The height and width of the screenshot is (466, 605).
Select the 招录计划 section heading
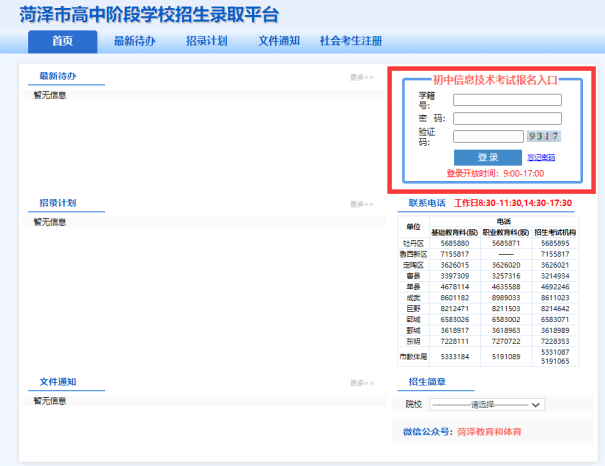click(x=58, y=203)
